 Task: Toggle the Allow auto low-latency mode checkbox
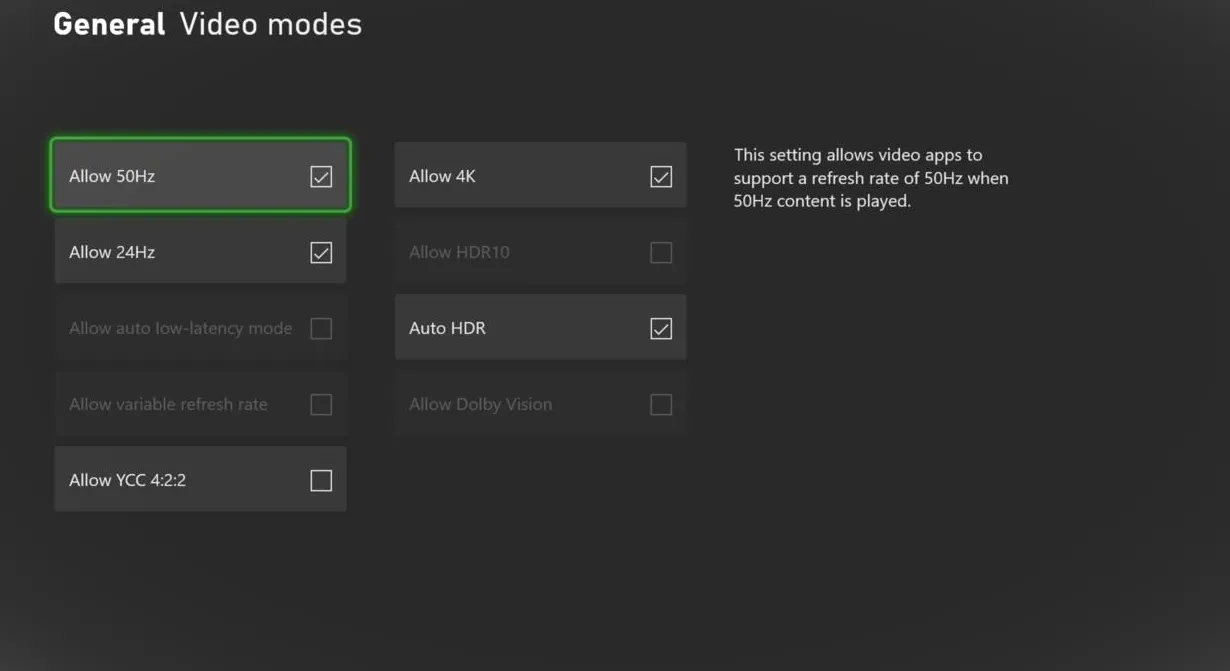[x=321, y=329]
